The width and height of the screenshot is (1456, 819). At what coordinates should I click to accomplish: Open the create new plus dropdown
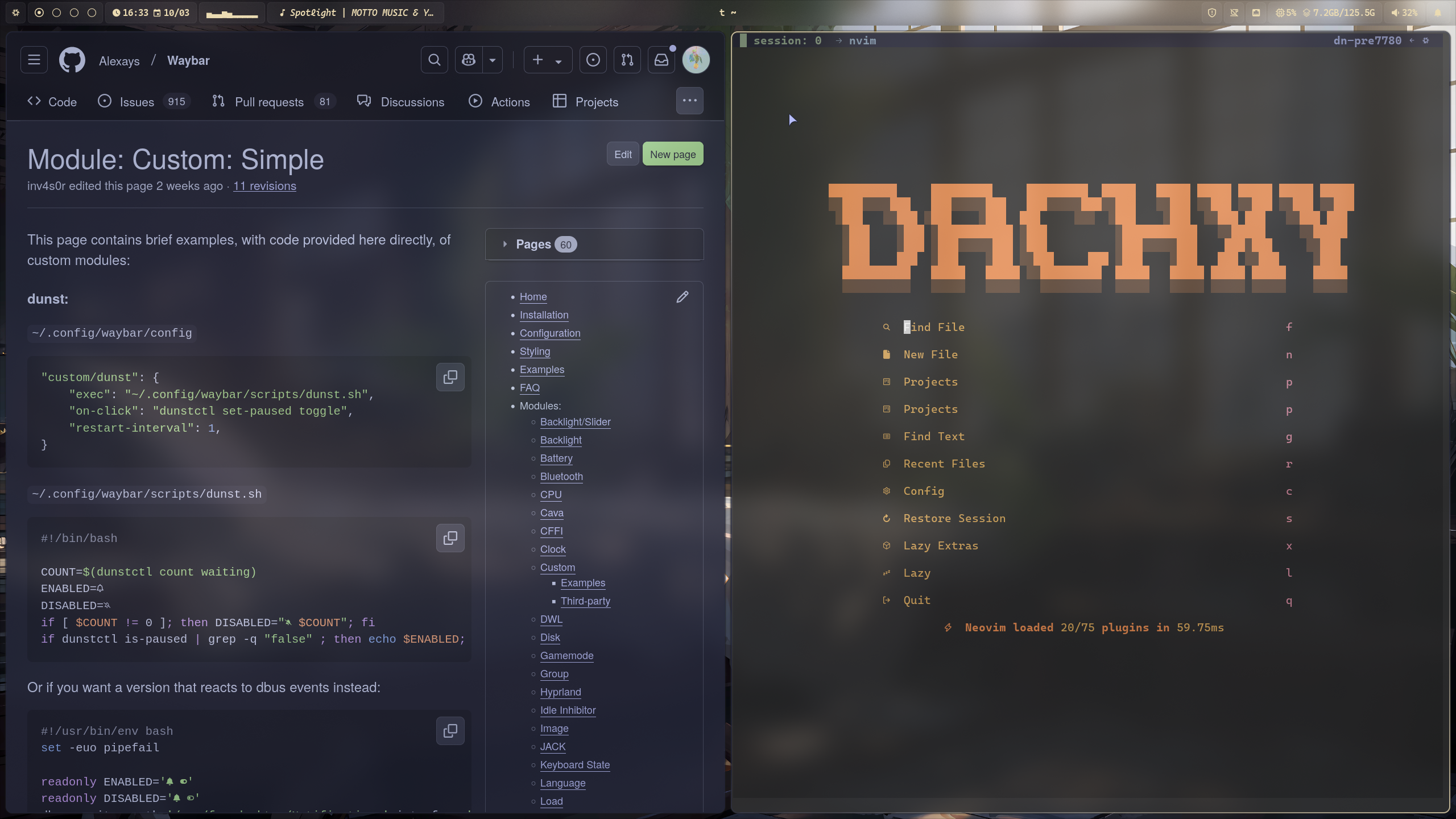pos(547,60)
